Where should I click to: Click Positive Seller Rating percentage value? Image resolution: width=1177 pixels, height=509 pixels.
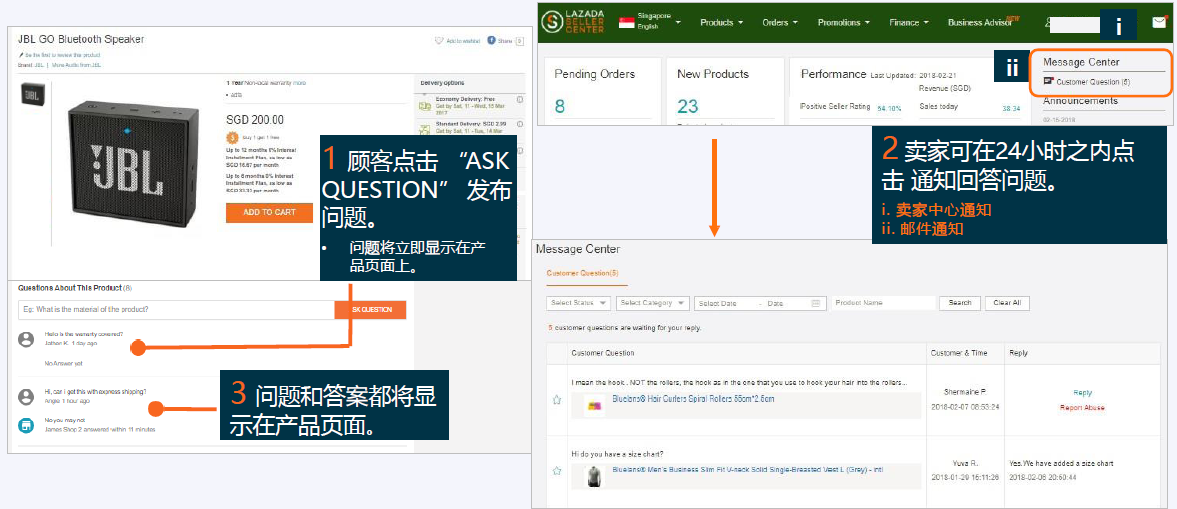[x=889, y=108]
